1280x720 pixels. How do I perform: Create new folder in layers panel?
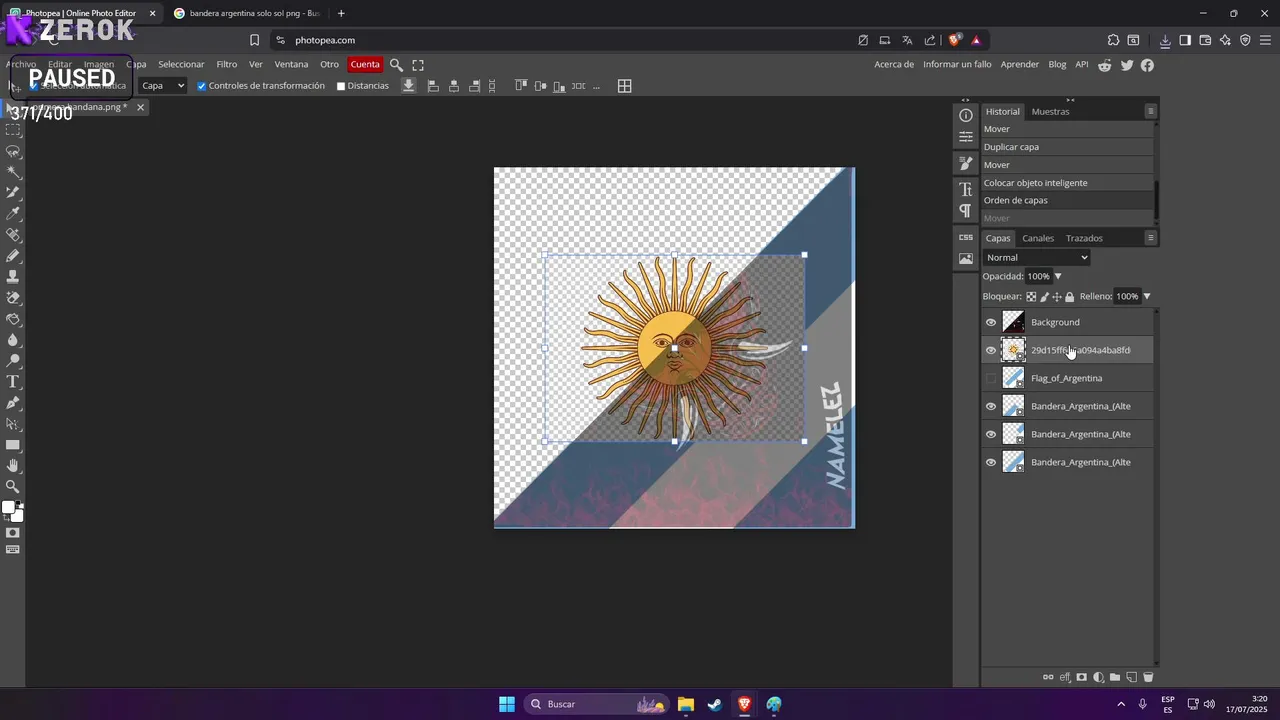tap(1115, 677)
